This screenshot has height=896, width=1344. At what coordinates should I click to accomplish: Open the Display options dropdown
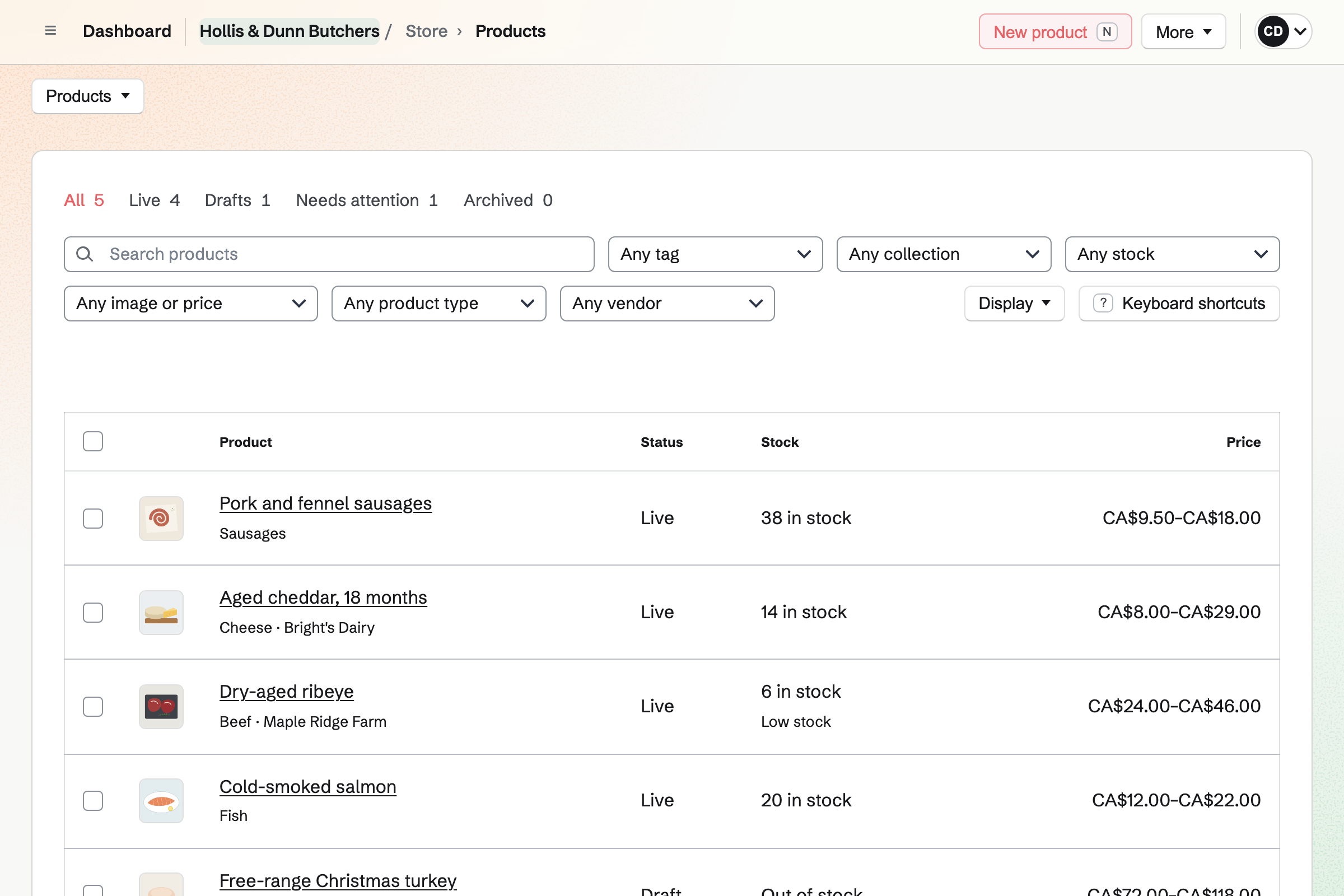(1014, 304)
